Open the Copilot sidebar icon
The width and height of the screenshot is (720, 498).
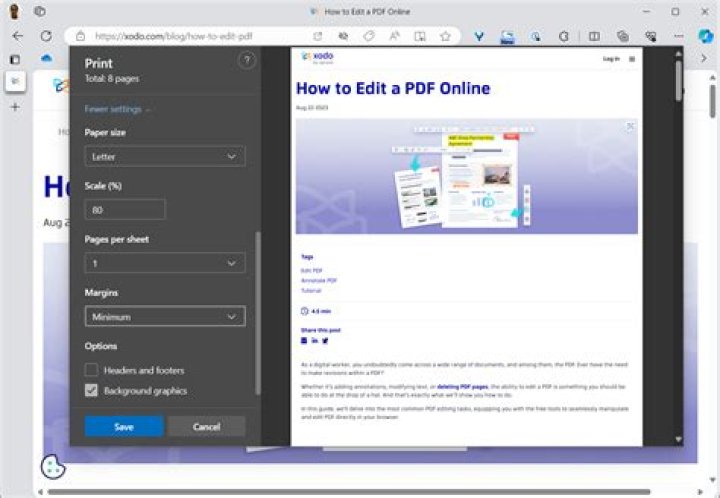[x=706, y=36]
